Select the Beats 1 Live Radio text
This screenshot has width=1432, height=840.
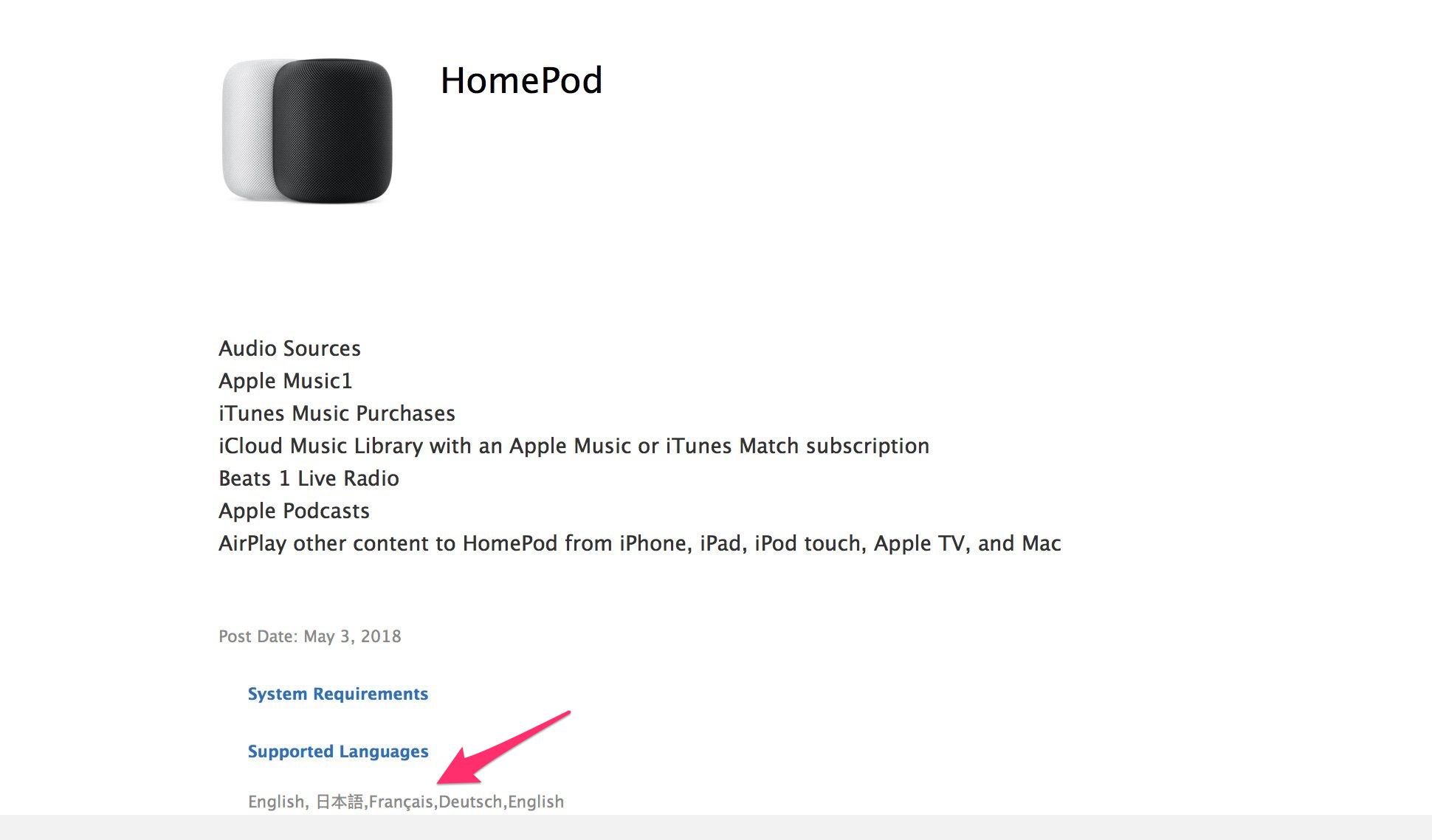pos(309,478)
